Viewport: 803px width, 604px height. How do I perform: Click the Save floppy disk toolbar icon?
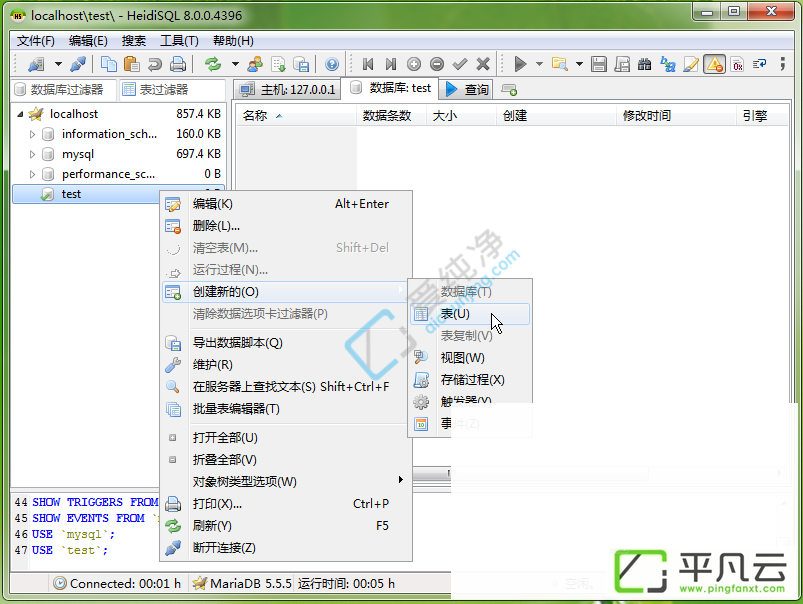tap(599, 64)
